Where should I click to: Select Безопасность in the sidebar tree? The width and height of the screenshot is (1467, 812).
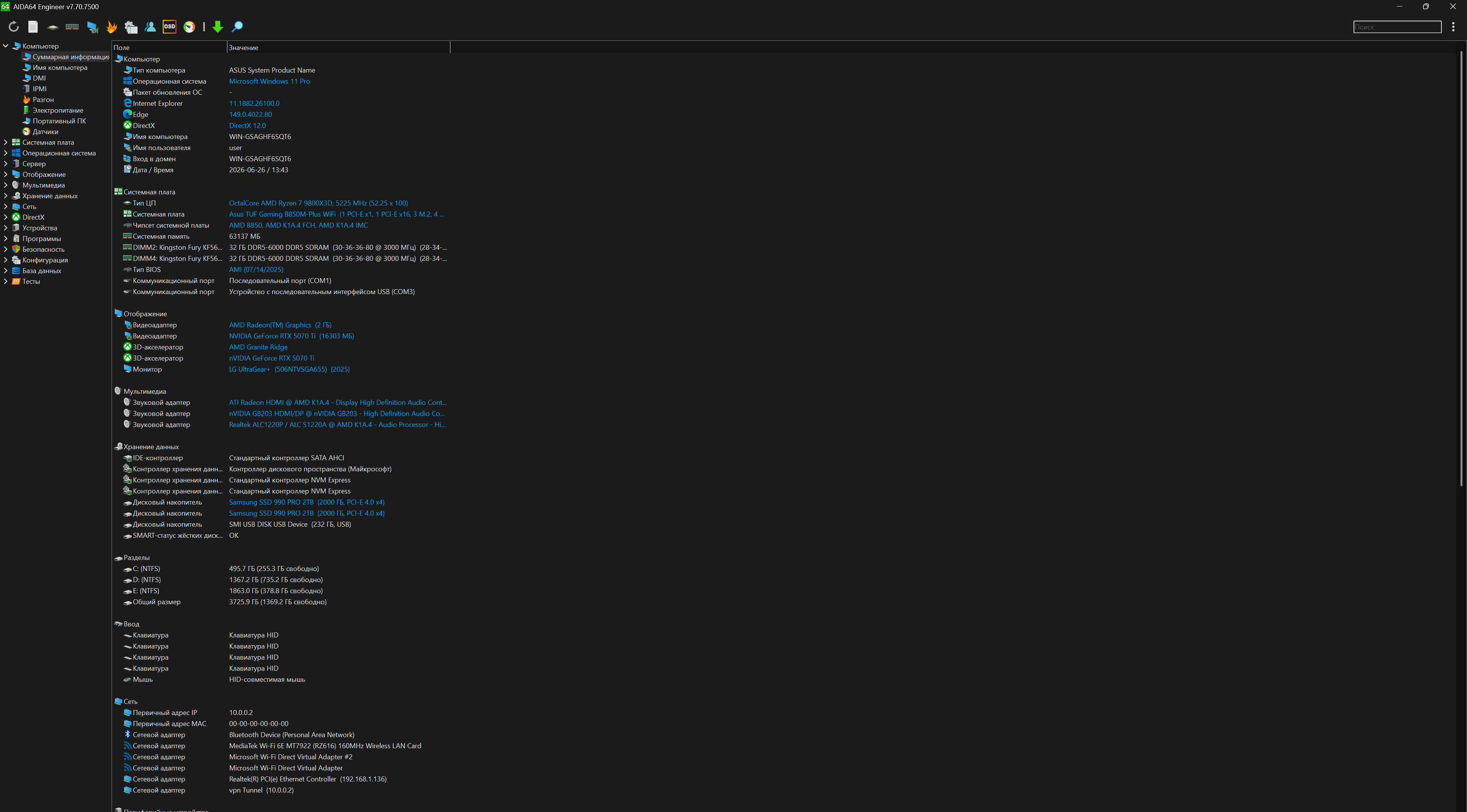coord(43,249)
